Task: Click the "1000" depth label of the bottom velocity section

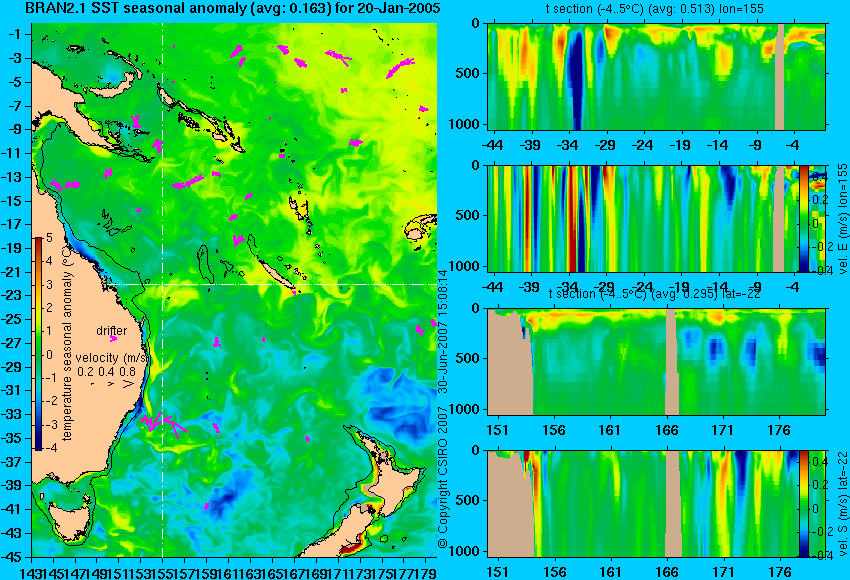Action: pos(465,552)
